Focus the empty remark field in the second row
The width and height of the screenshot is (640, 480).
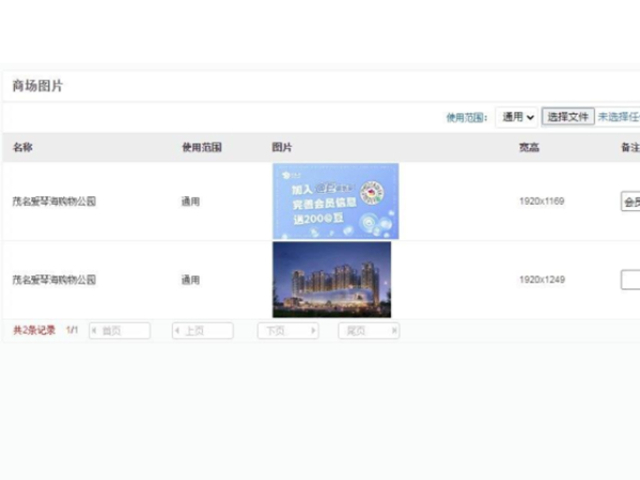pos(630,280)
